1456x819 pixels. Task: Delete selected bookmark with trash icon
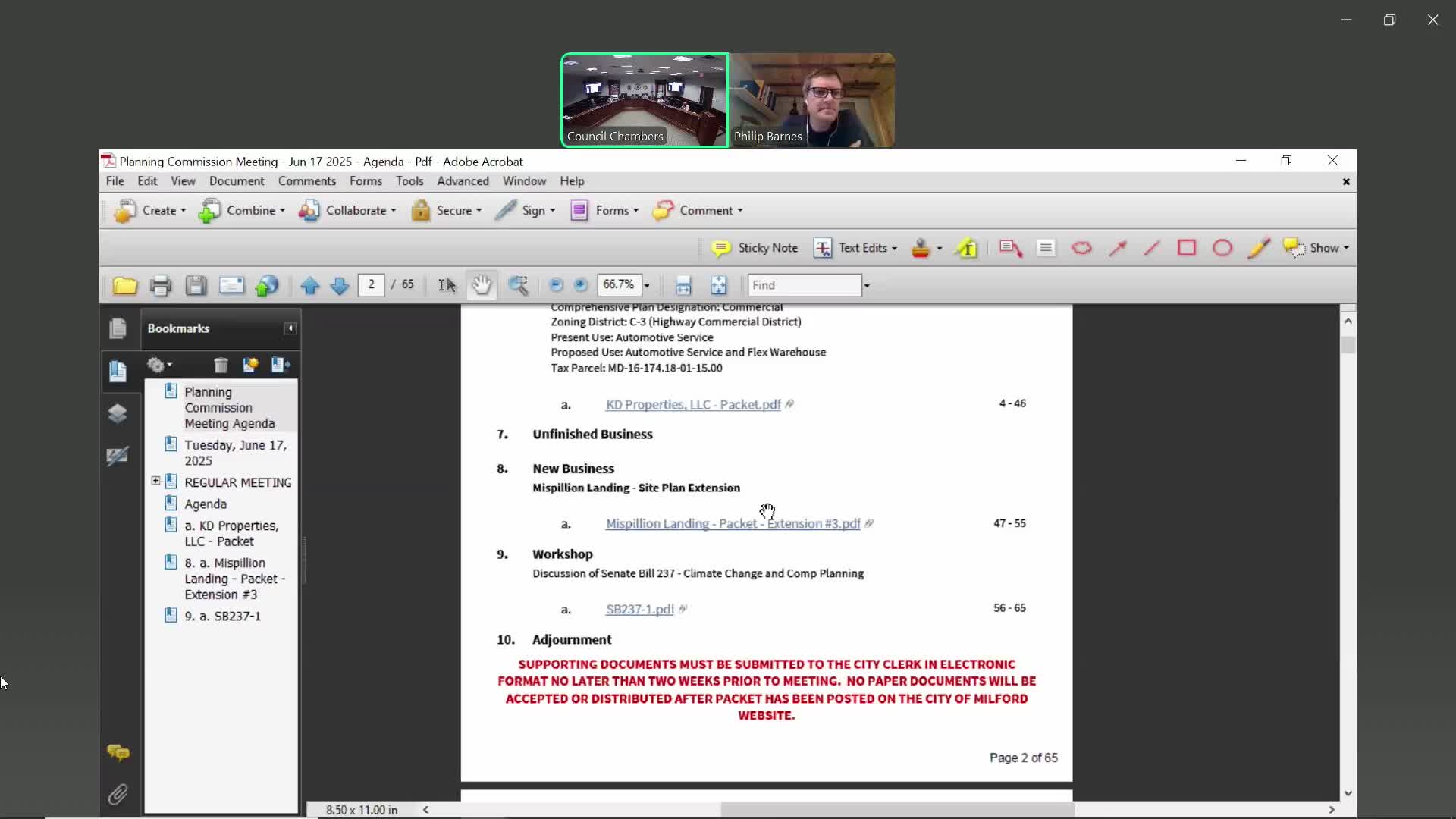[221, 366]
